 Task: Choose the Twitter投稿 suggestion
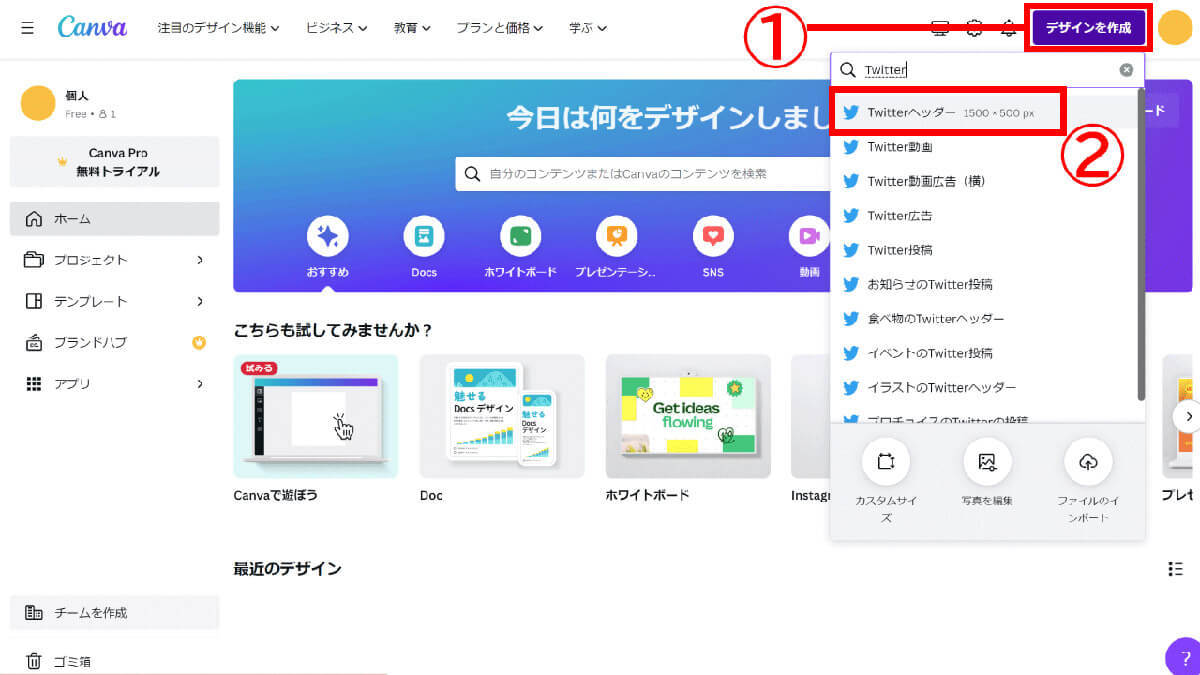click(986, 250)
